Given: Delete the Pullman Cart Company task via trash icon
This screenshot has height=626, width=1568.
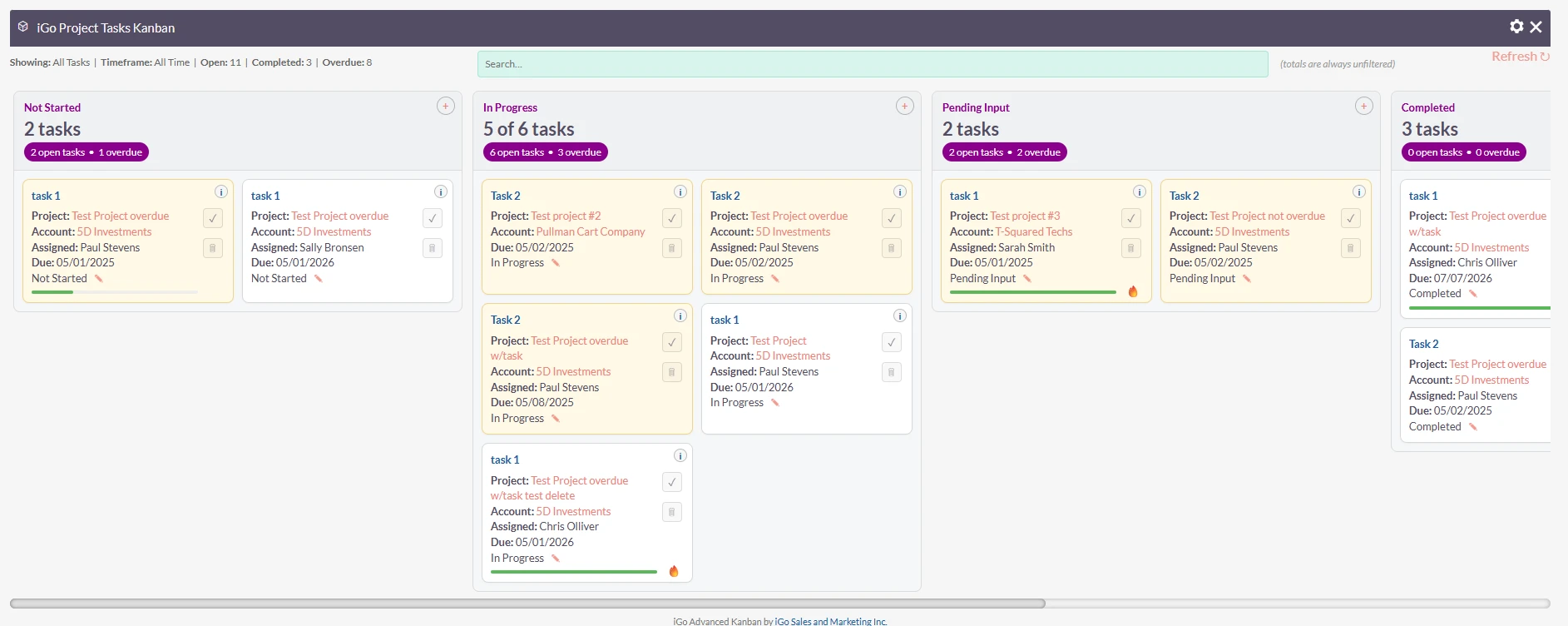Looking at the screenshot, I should (672, 248).
